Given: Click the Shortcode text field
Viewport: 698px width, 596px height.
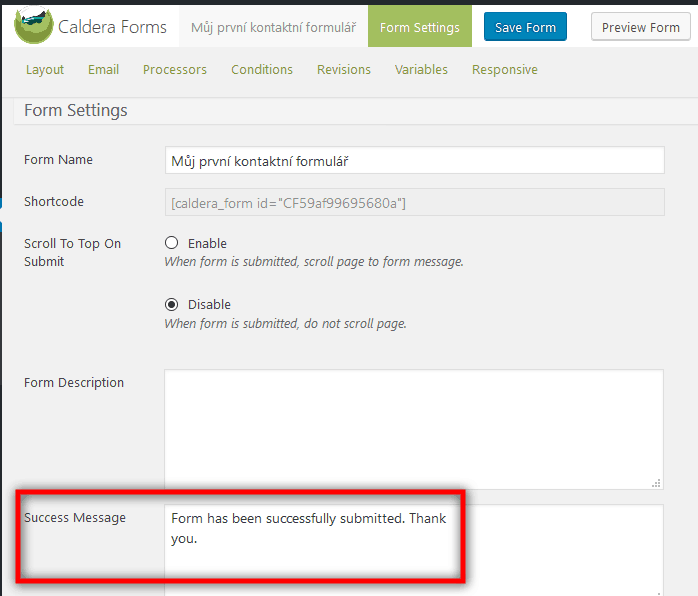Looking at the screenshot, I should coord(414,203).
